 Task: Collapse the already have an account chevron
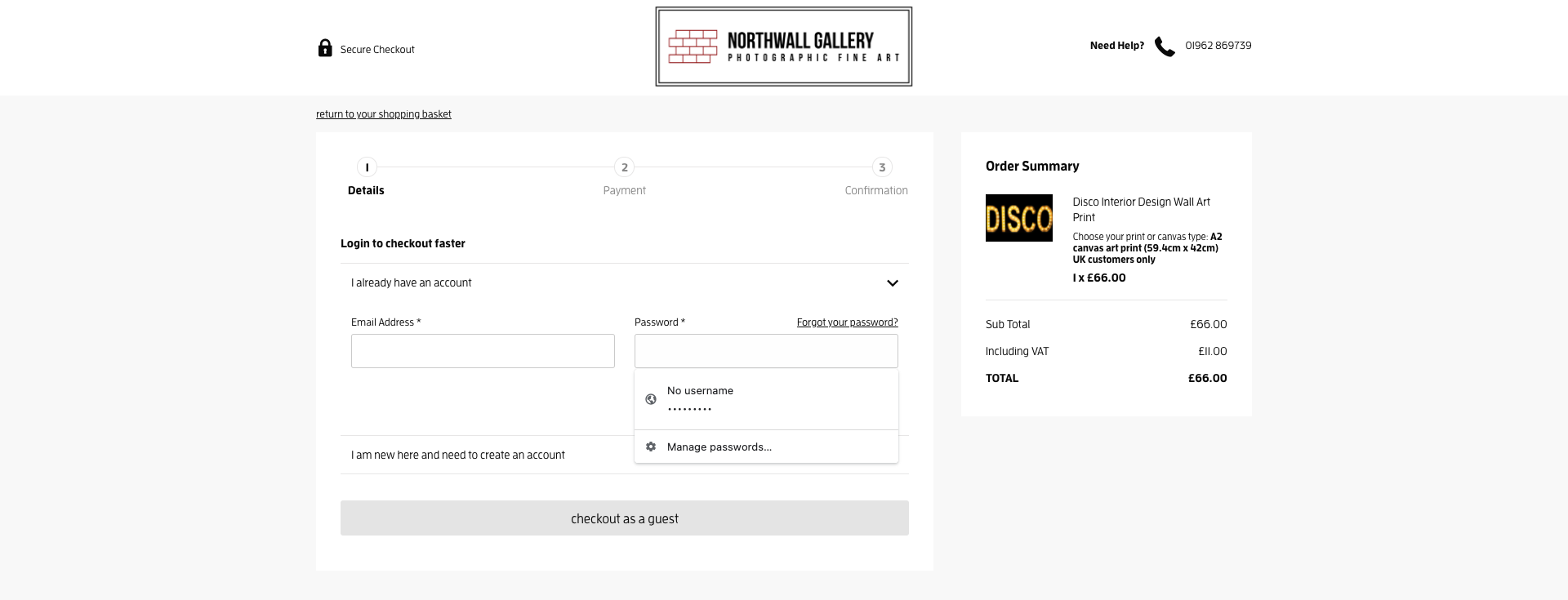(893, 283)
